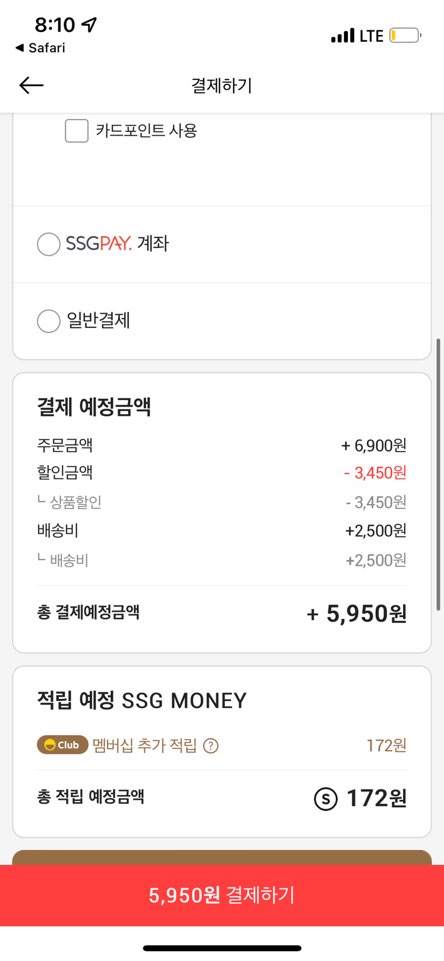Tap the Club badge icon
Image resolution: width=444 pixels, height=961 pixels.
(x=63, y=746)
